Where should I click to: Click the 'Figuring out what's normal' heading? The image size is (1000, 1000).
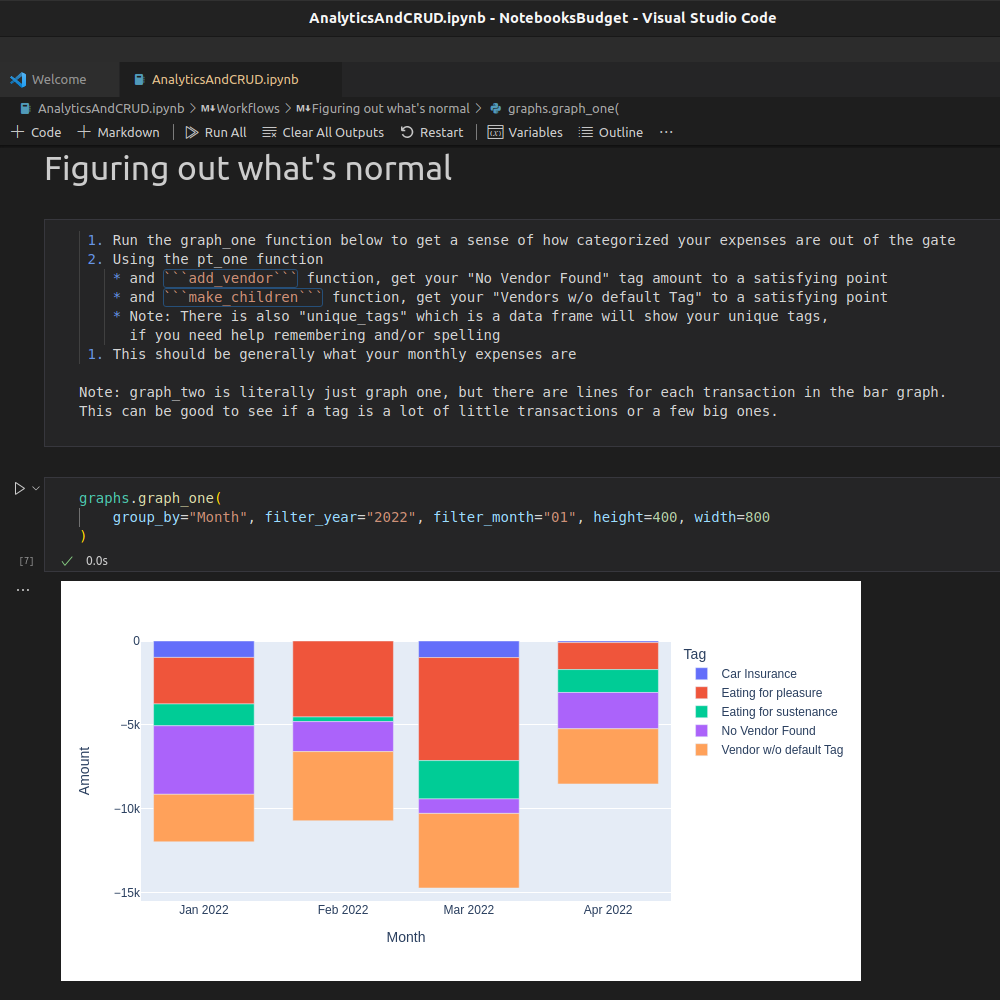pyautogui.click(x=248, y=170)
